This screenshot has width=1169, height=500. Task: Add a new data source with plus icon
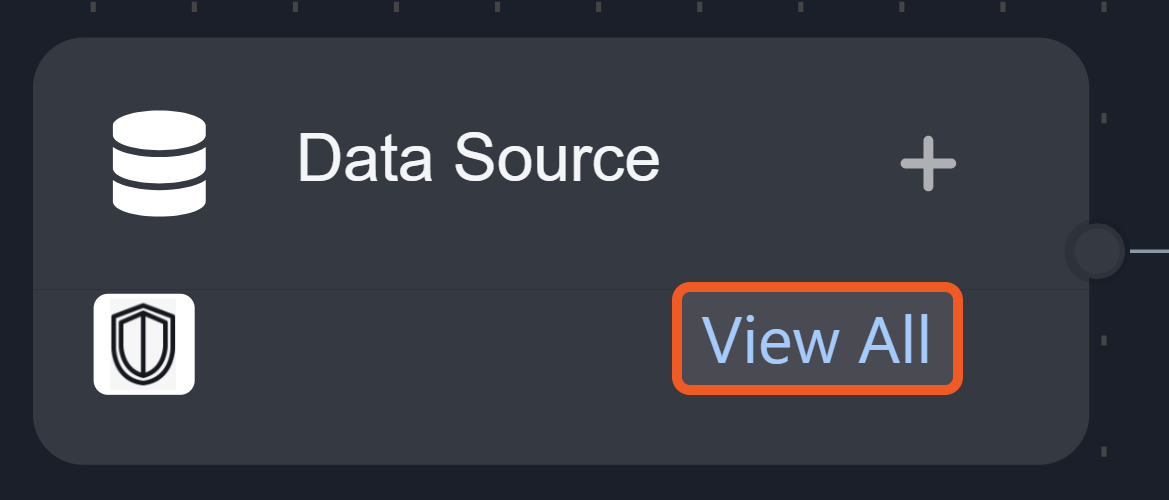[928, 163]
